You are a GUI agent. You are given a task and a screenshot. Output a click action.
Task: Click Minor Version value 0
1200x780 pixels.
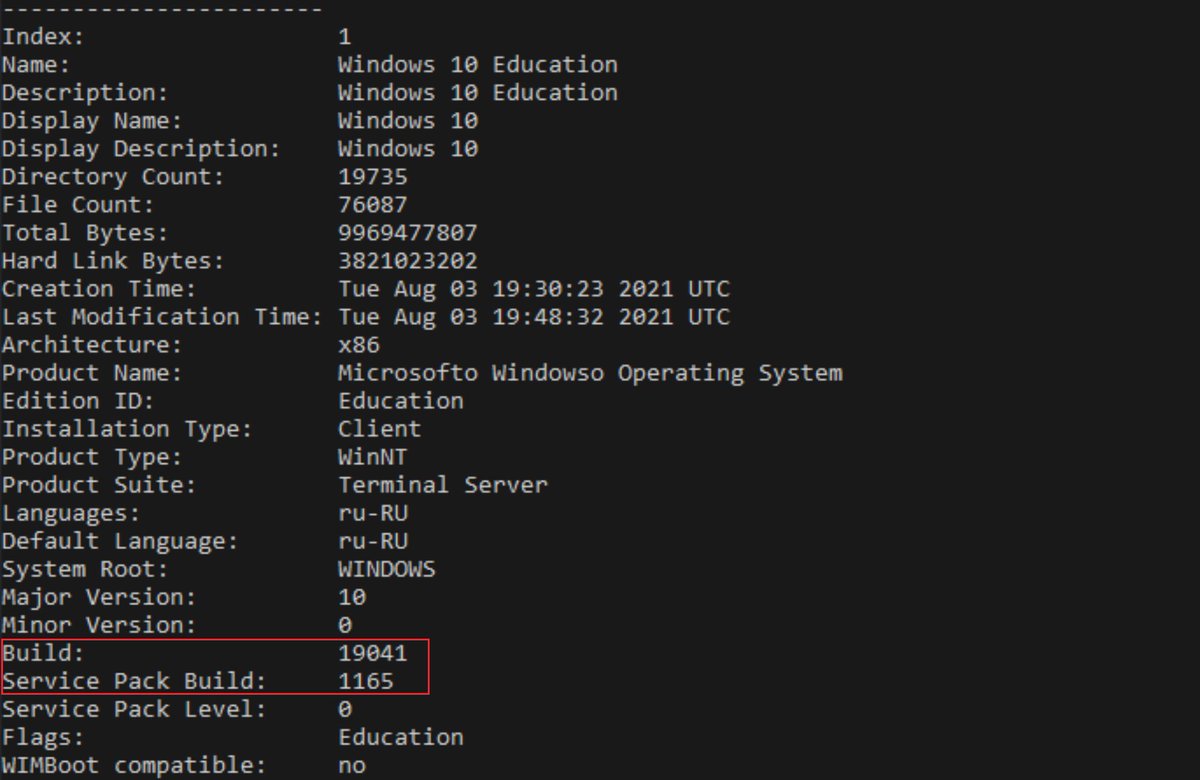coord(345,625)
